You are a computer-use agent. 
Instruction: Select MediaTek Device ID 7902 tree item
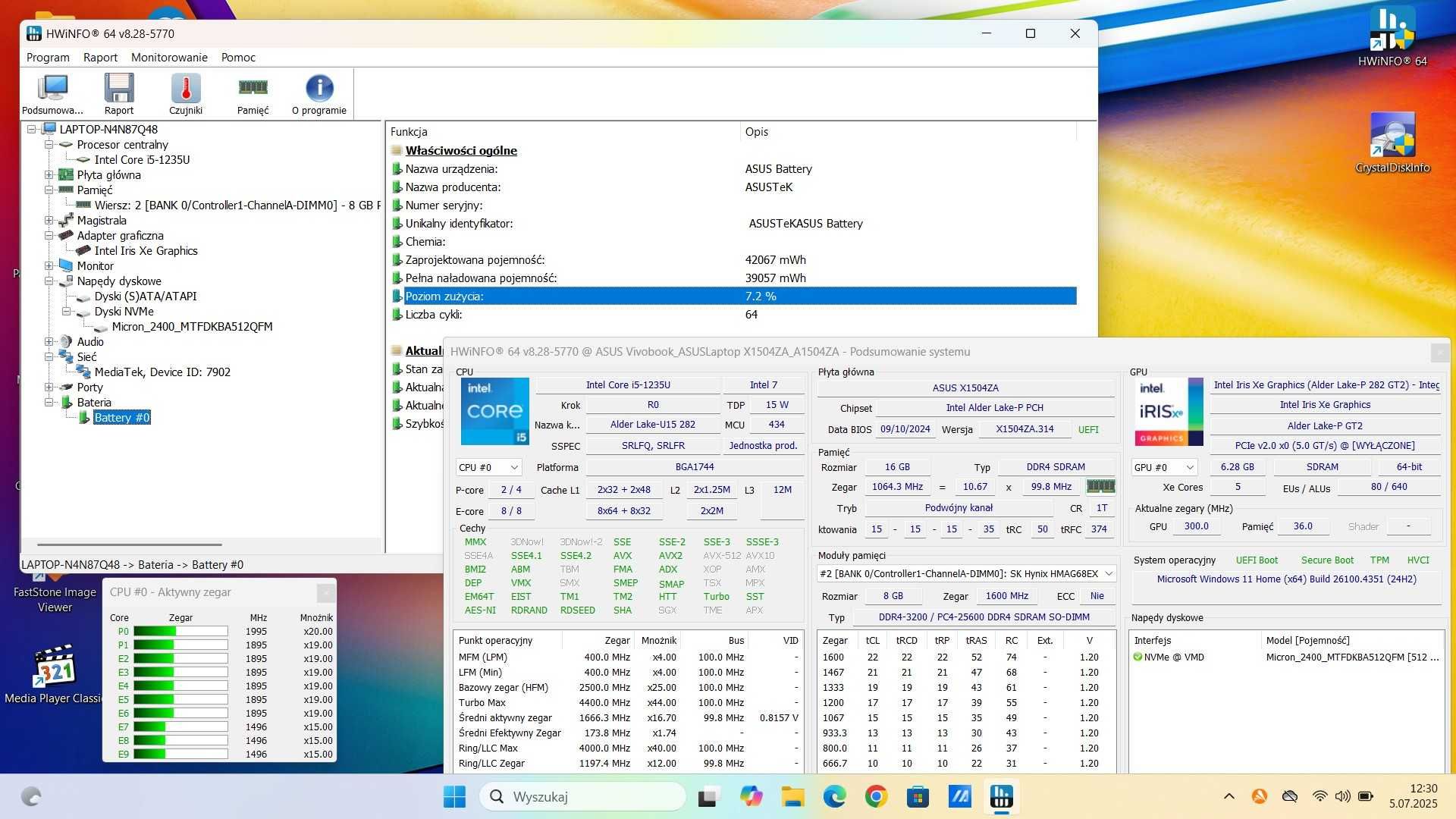point(162,372)
